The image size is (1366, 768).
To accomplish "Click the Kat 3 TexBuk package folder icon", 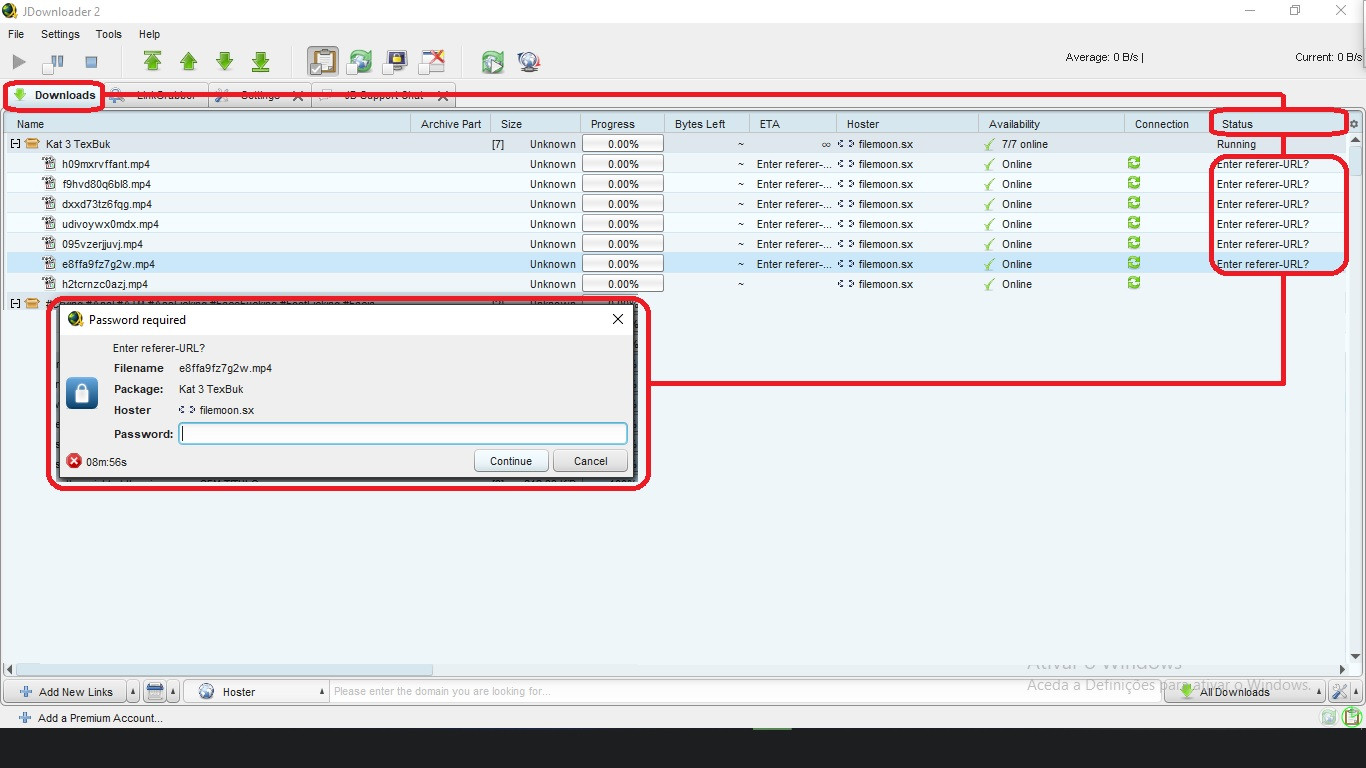I will click(x=32, y=144).
